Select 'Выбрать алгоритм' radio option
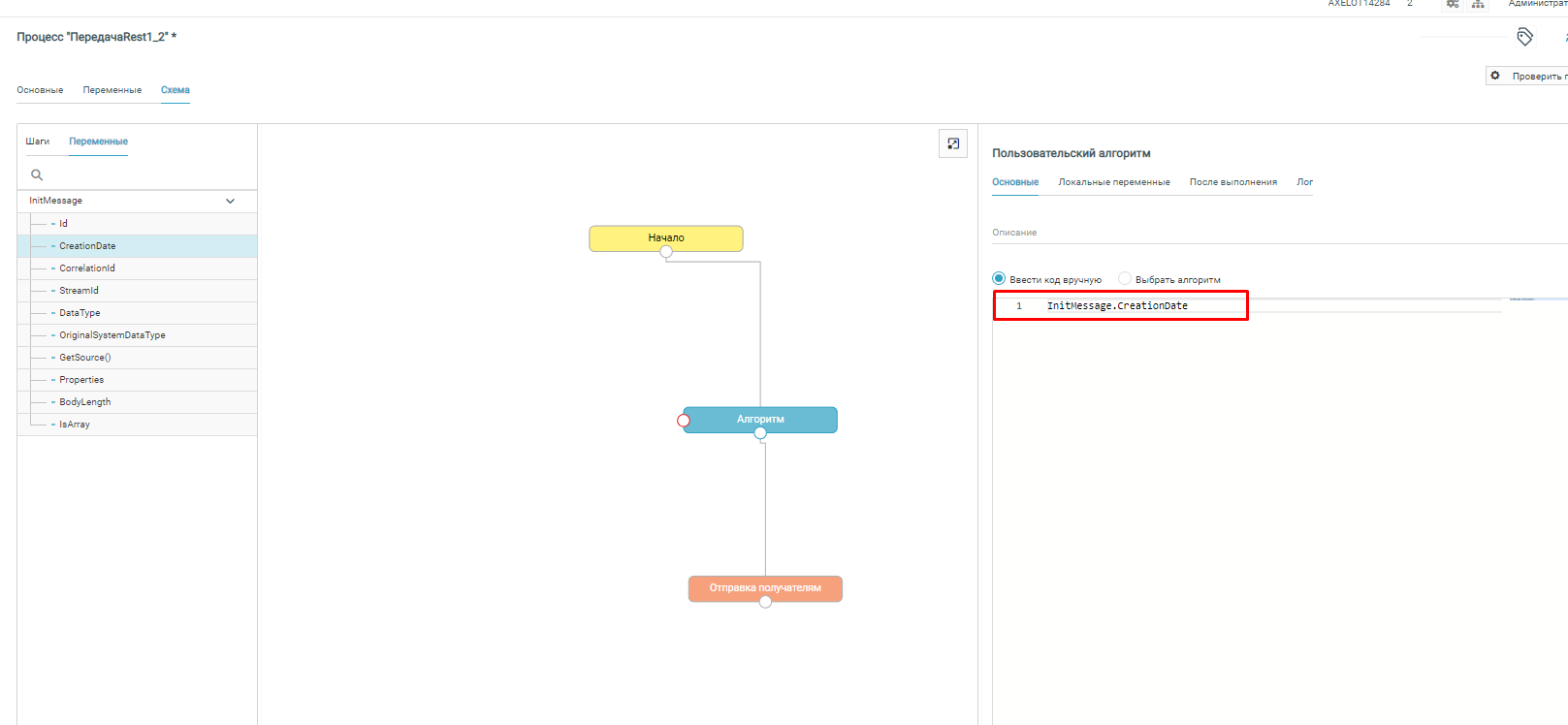Viewport: 1568px width, 725px height. (x=1125, y=279)
